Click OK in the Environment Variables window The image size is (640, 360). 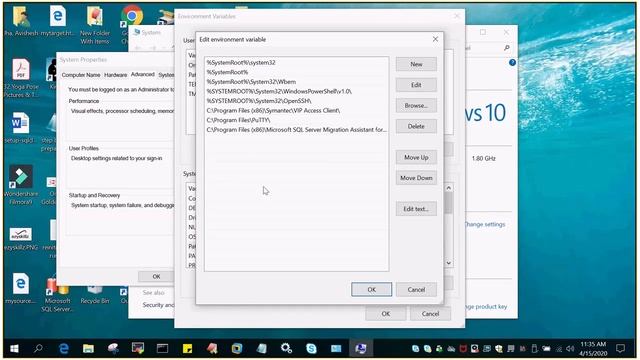point(386,313)
